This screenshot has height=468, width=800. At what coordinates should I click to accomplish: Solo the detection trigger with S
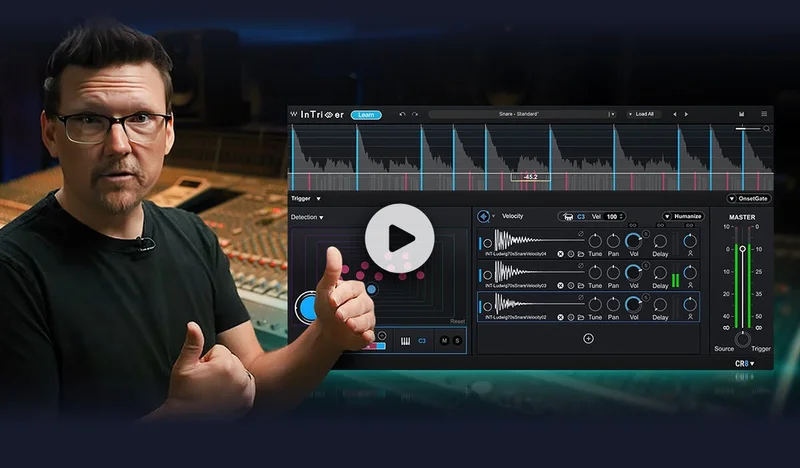point(457,341)
